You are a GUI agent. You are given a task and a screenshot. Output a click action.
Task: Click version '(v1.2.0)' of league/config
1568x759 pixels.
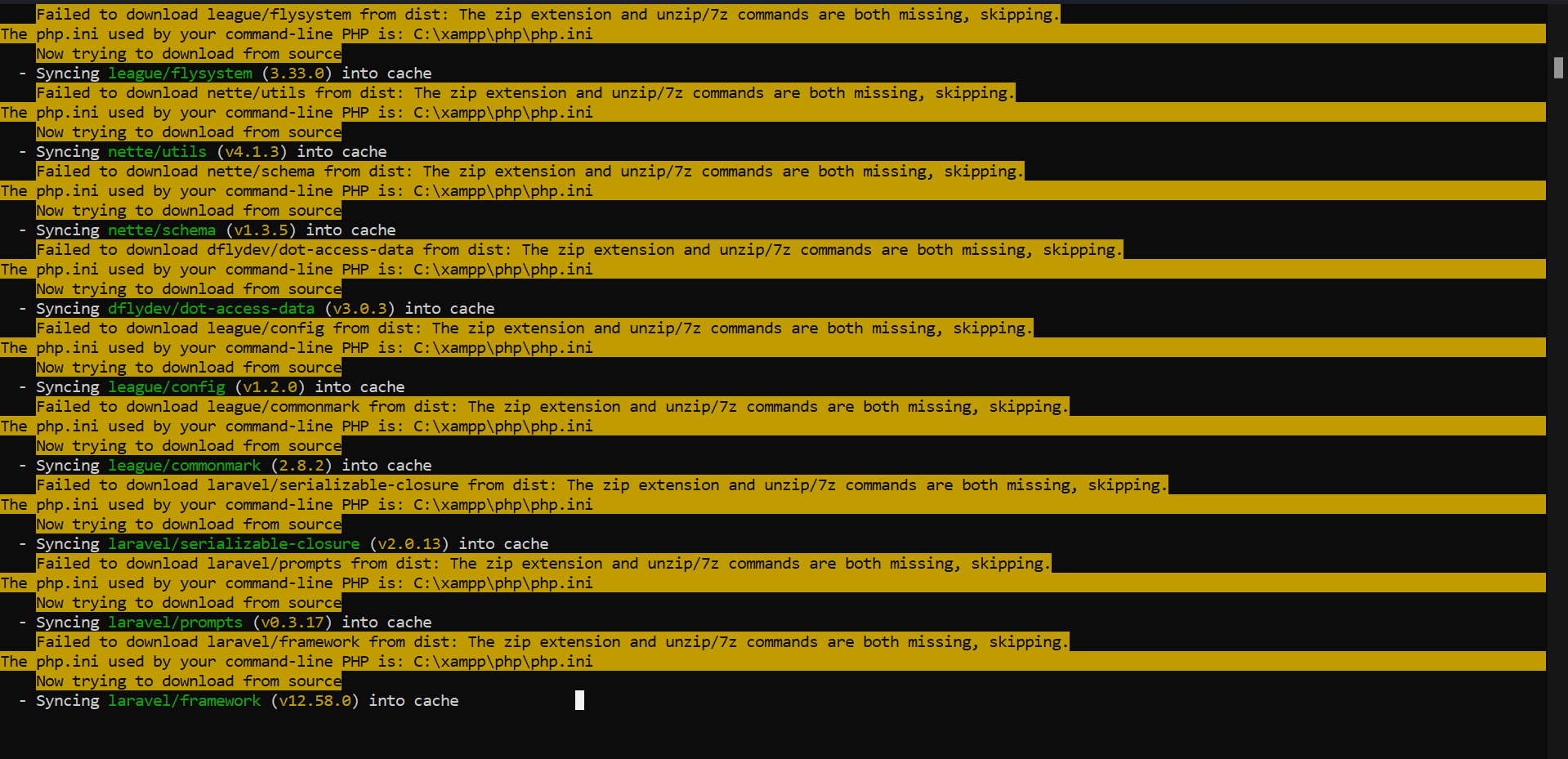point(270,387)
